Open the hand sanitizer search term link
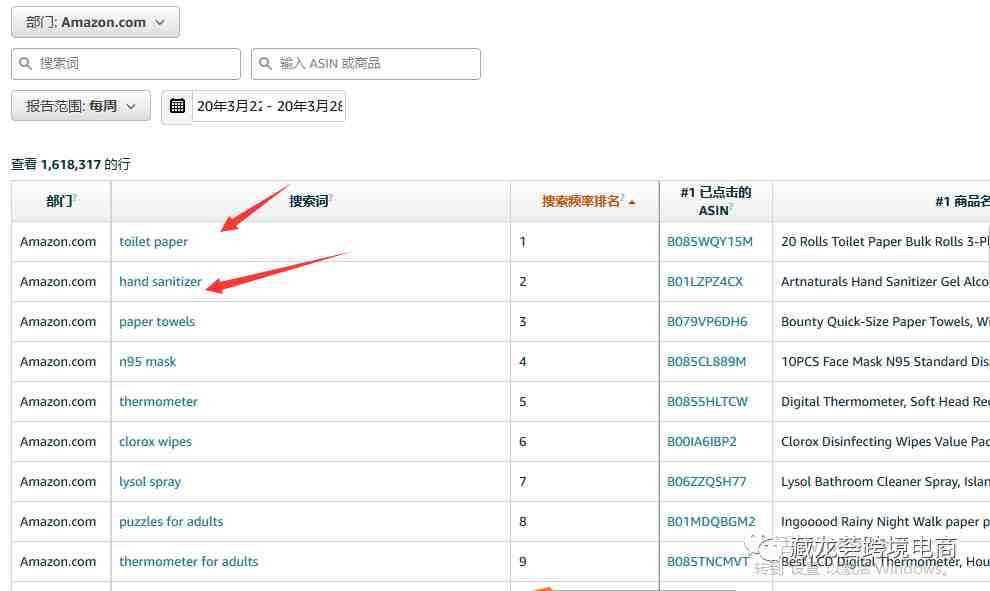 click(x=160, y=282)
